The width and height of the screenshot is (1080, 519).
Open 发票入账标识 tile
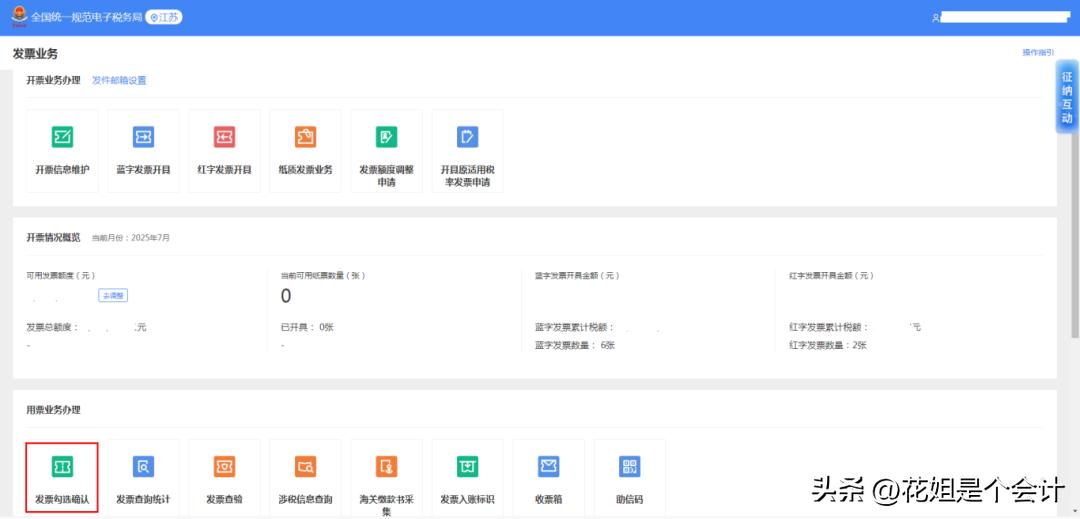coord(468,478)
